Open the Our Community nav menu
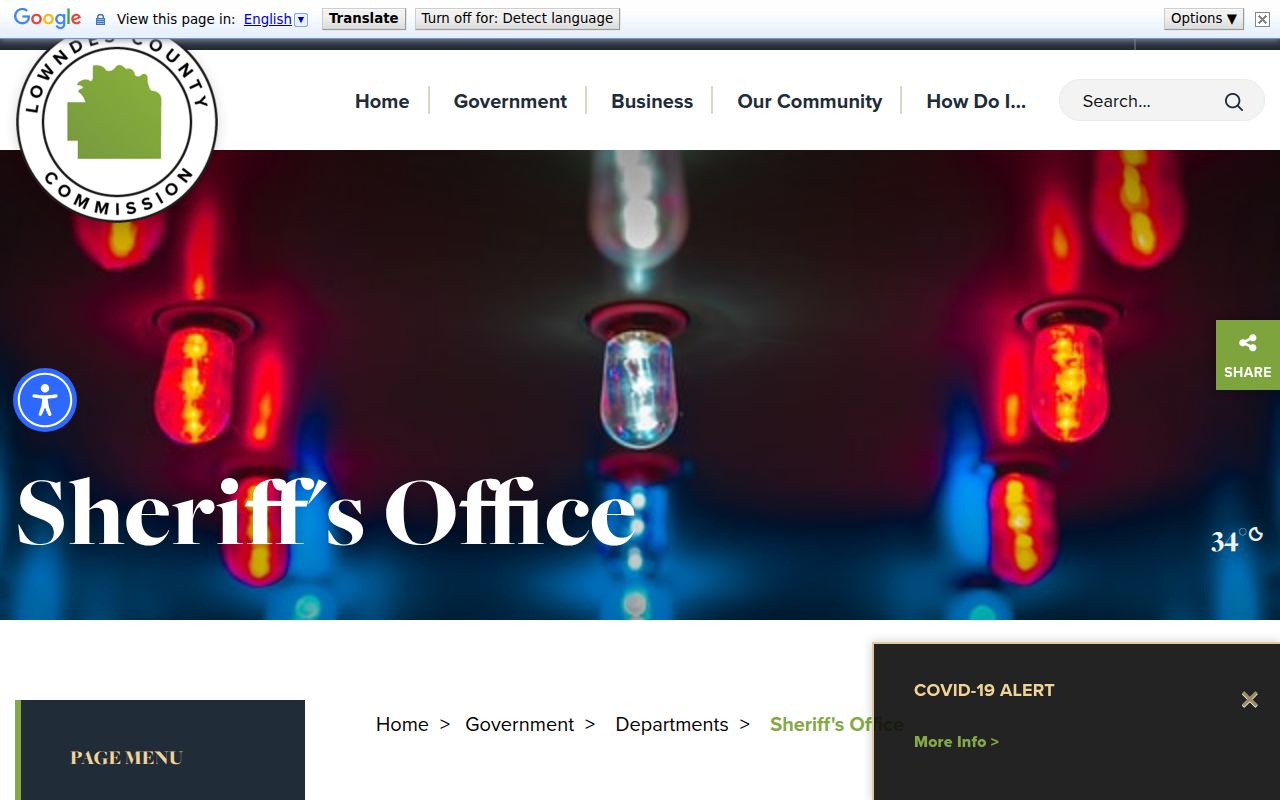 pyautogui.click(x=810, y=101)
